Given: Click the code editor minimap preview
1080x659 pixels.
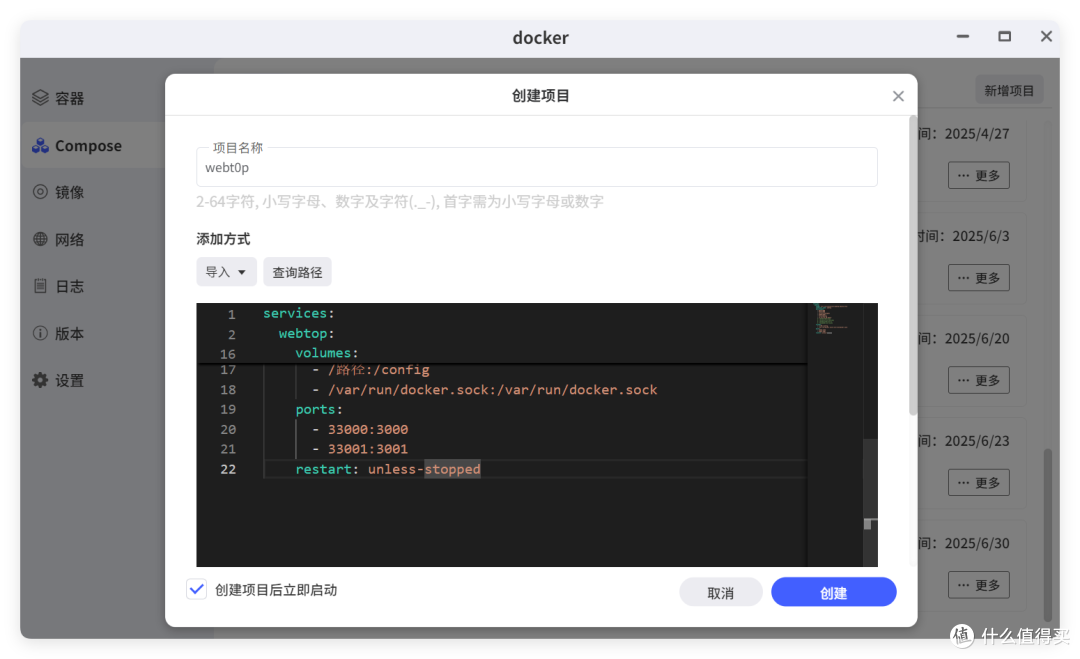Looking at the screenshot, I should click(833, 320).
